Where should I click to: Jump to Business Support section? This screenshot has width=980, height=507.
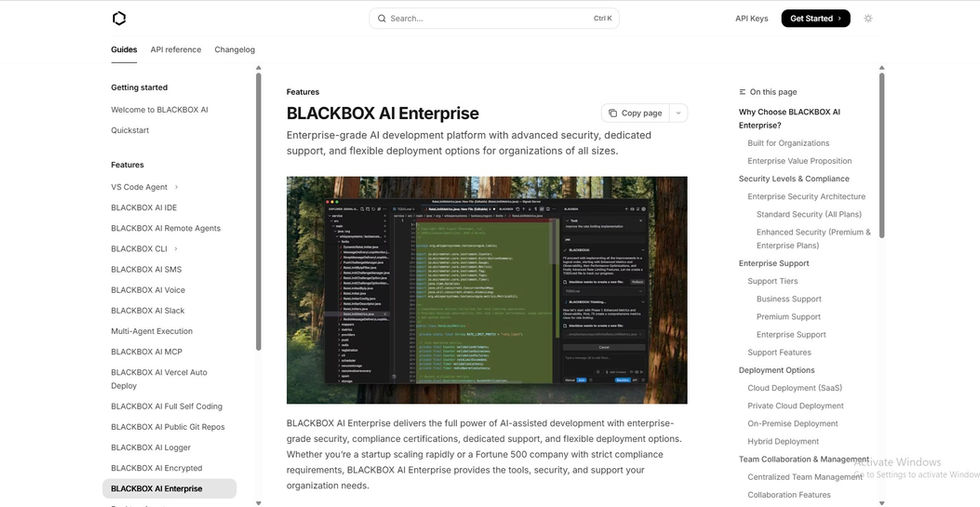click(x=789, y=299)
